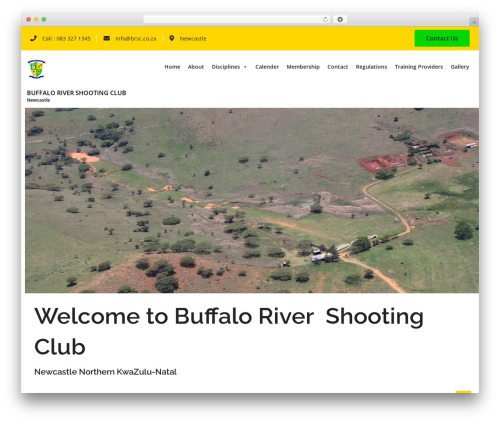Click the info@brsc.co.za email link
This screenshot has height=423, width=500.
pos(136,39)
